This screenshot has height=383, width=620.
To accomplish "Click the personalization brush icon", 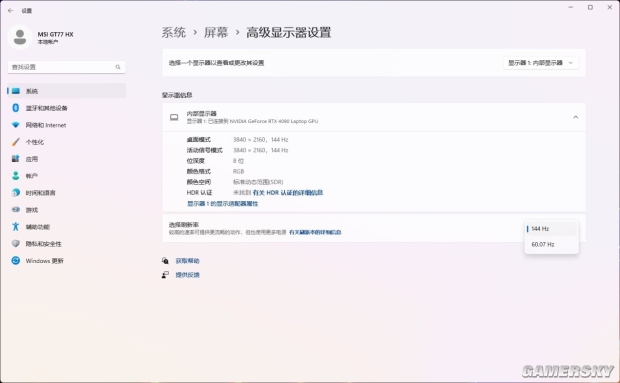I will (x=16, y=142).
